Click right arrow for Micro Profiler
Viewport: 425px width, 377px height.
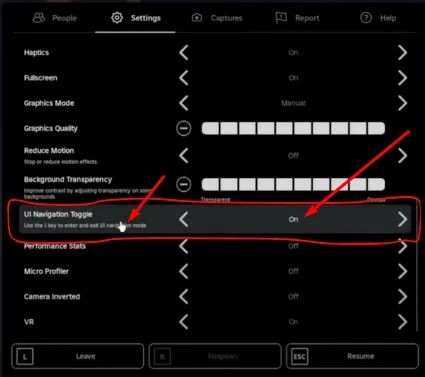(402, 271)
